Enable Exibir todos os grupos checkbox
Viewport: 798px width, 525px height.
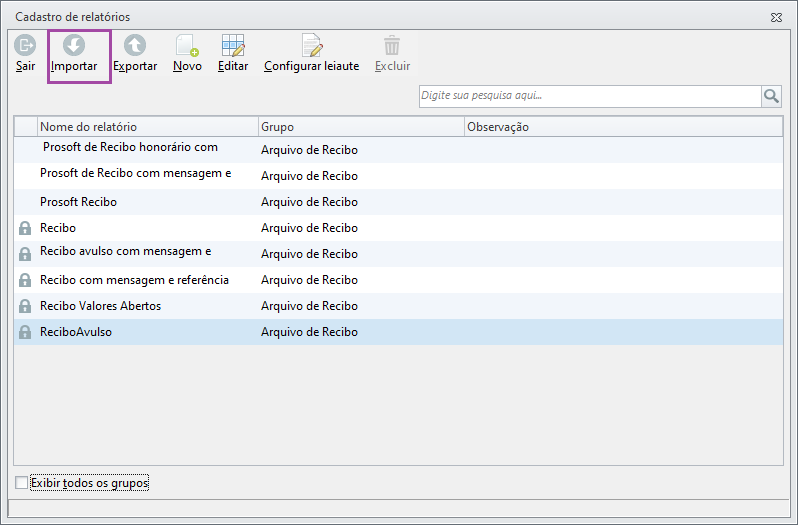[x=22, y=484]
